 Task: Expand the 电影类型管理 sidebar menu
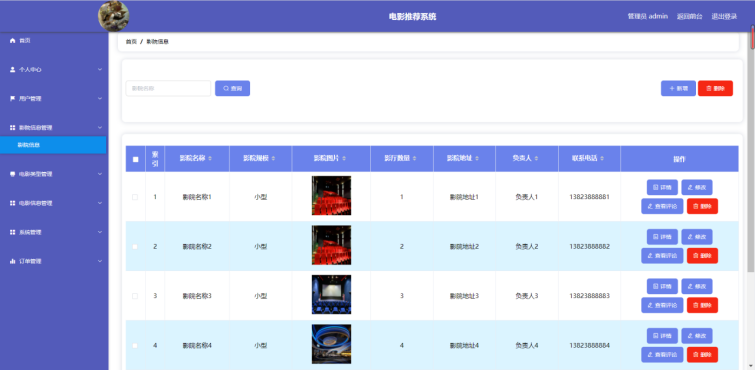54,174
